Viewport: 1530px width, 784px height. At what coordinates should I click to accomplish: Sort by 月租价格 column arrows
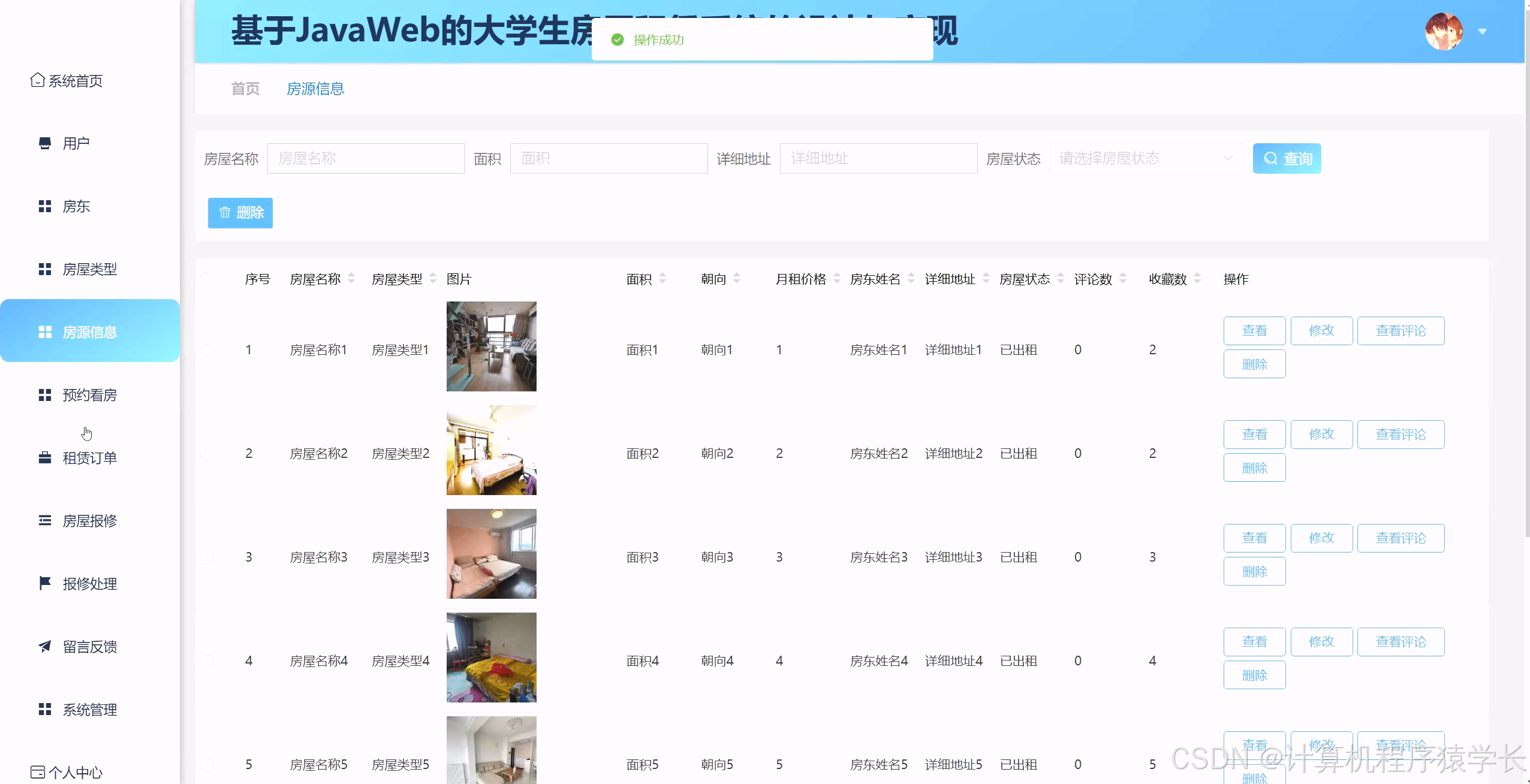click(x=837, y=278)
